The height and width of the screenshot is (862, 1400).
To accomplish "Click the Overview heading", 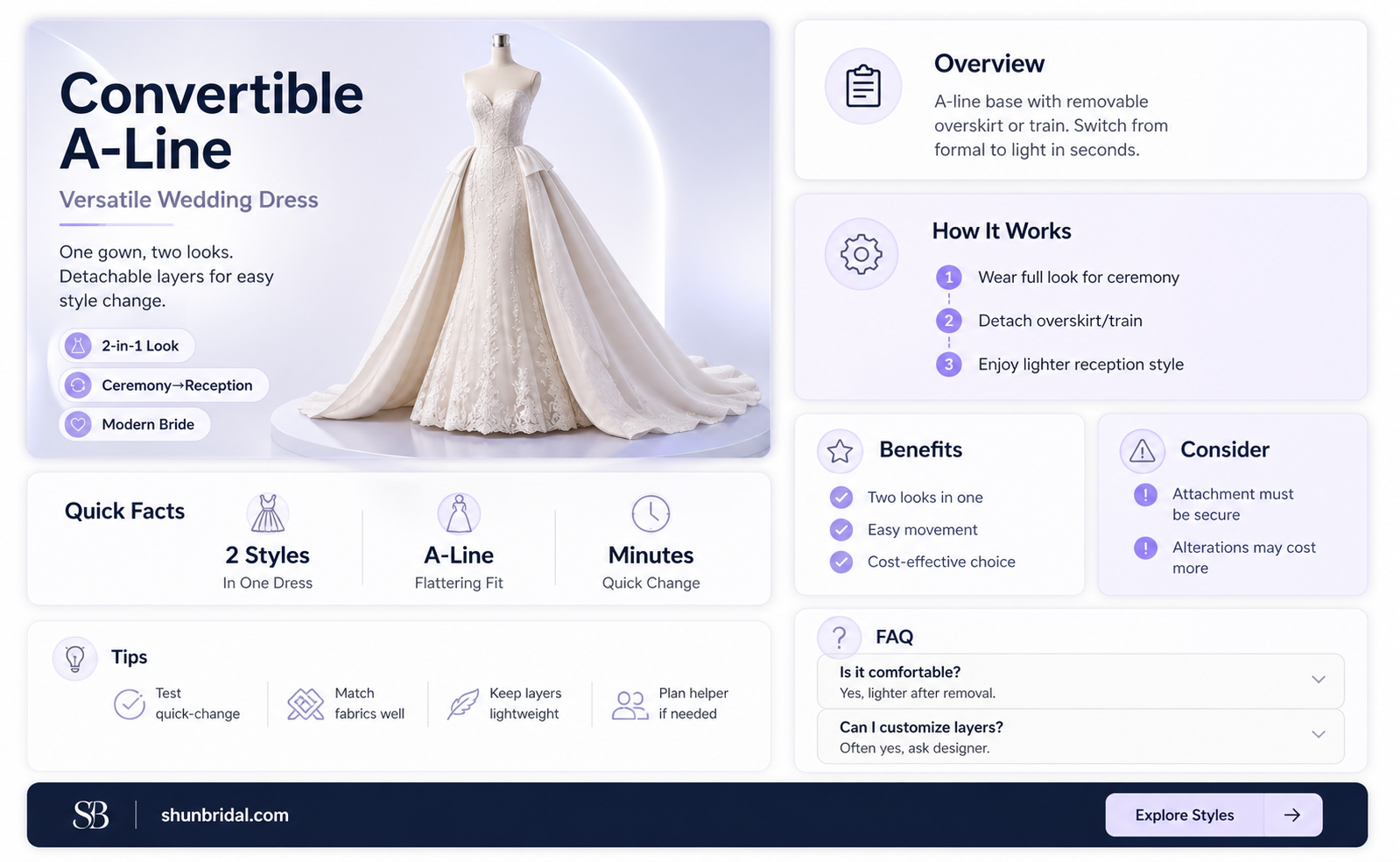I will tap(988, 64).
